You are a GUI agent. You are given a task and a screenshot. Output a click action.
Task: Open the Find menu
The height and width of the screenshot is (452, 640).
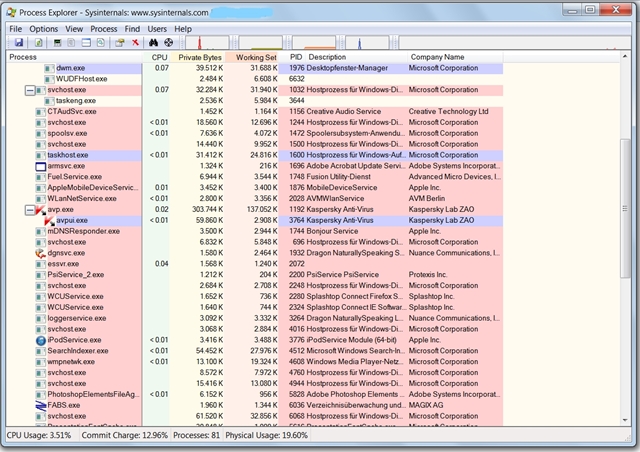point(132,29)
